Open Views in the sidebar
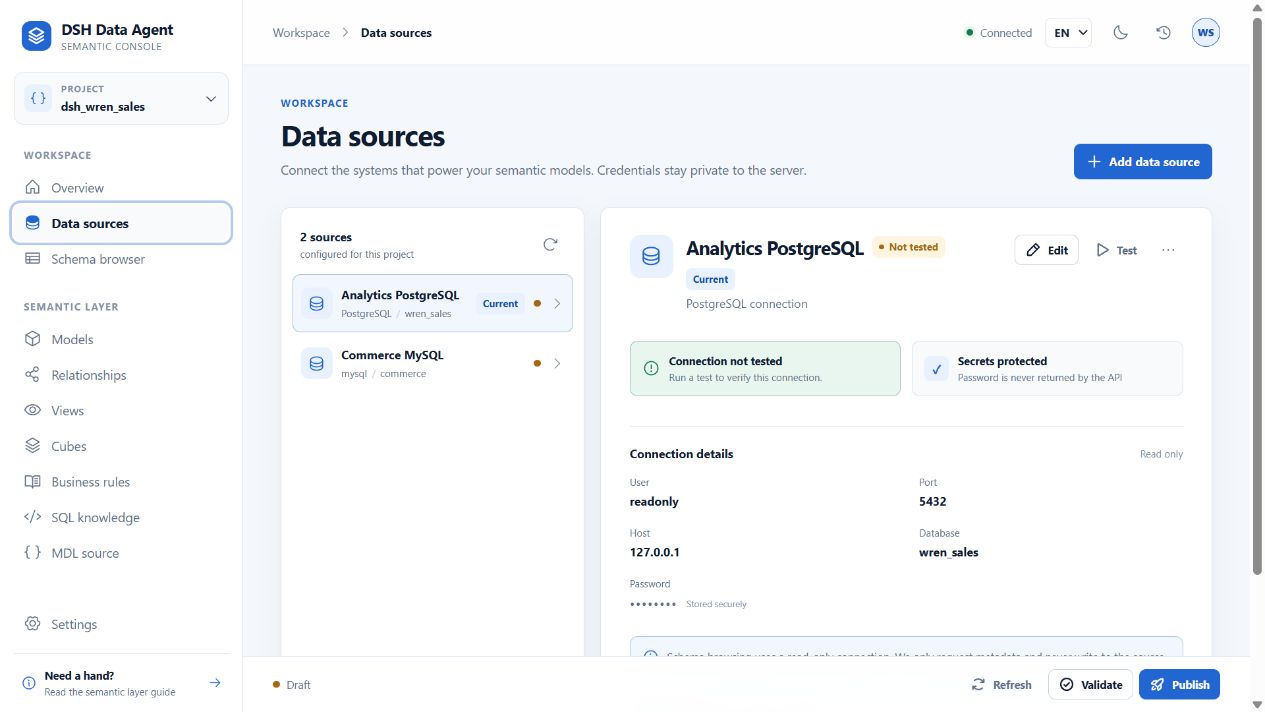Image resolution: width=1265 pixels, height=712 pixels. 121,410
